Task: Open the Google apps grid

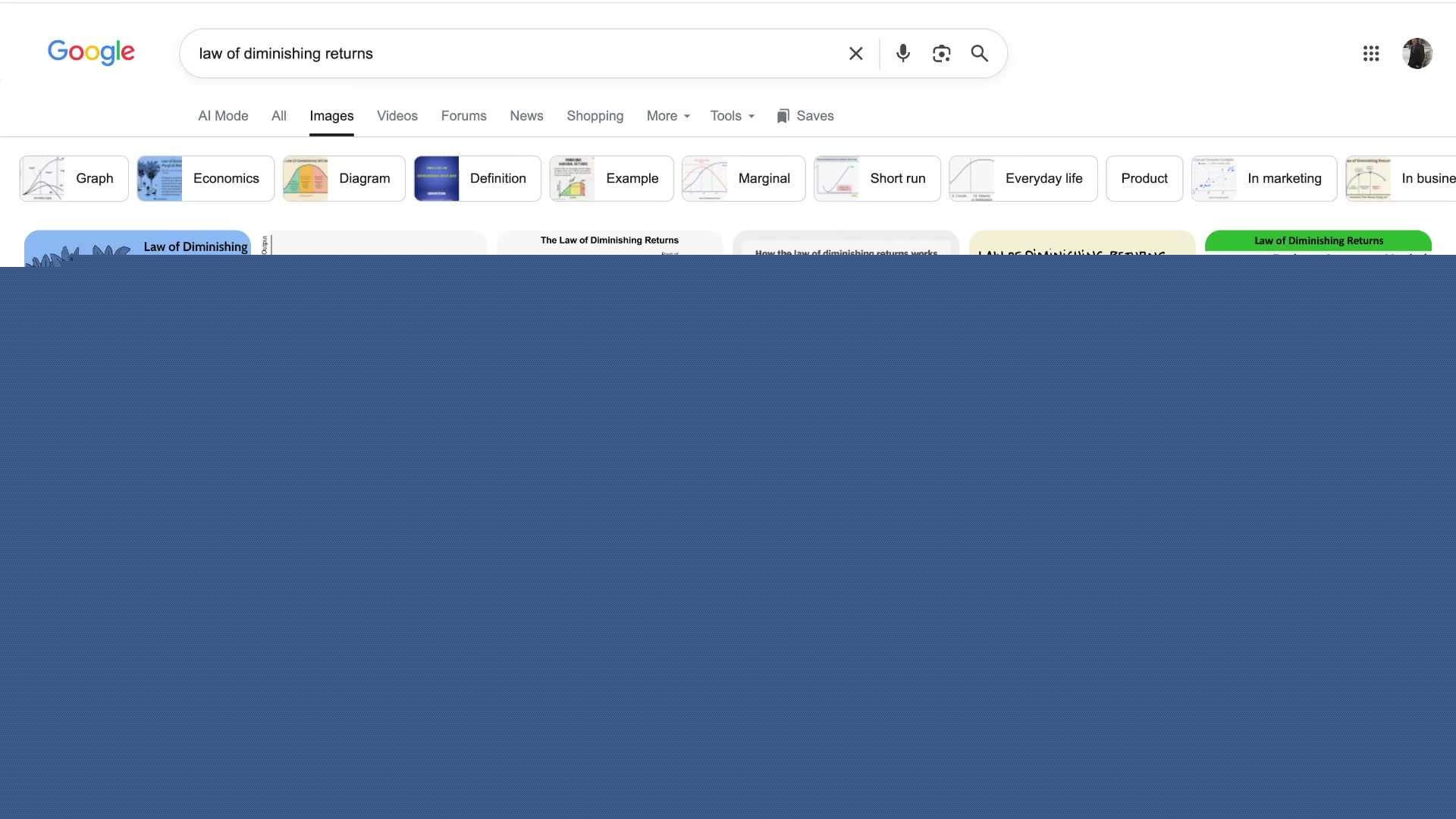Action: coord(1370,54)
